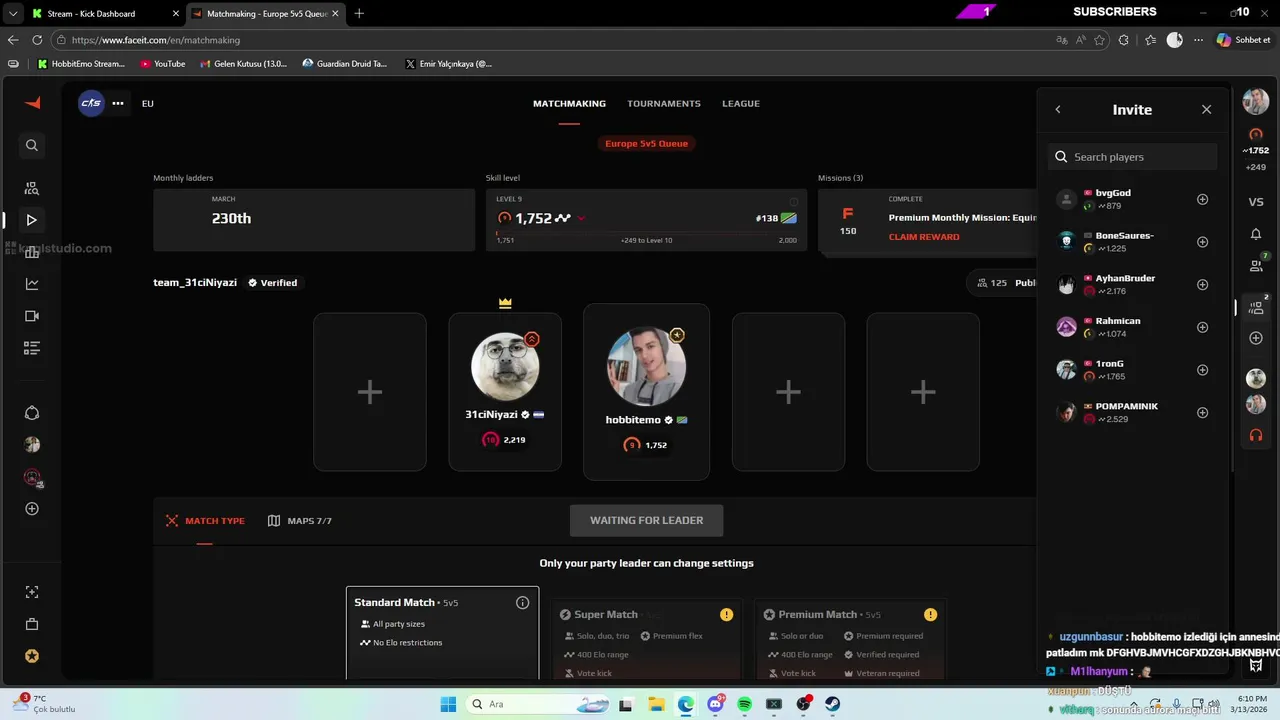Open the monthly ladder 230th card
This screenshot has height=720, width=1280.
(314, 219)
